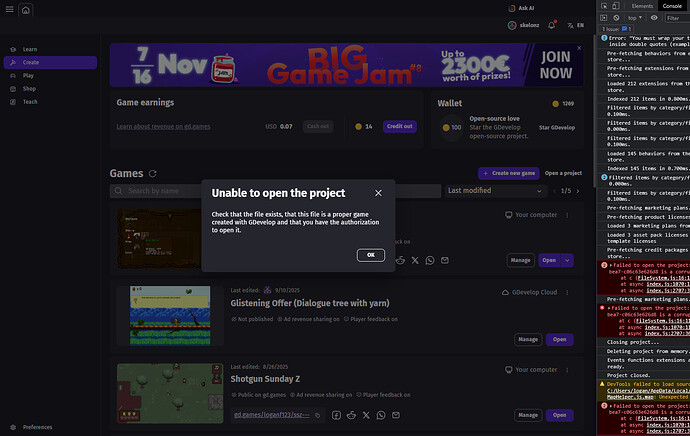Screen dimensions: 690x436
Task: Toggle the console sidebar panel
Action: [604, 18]
